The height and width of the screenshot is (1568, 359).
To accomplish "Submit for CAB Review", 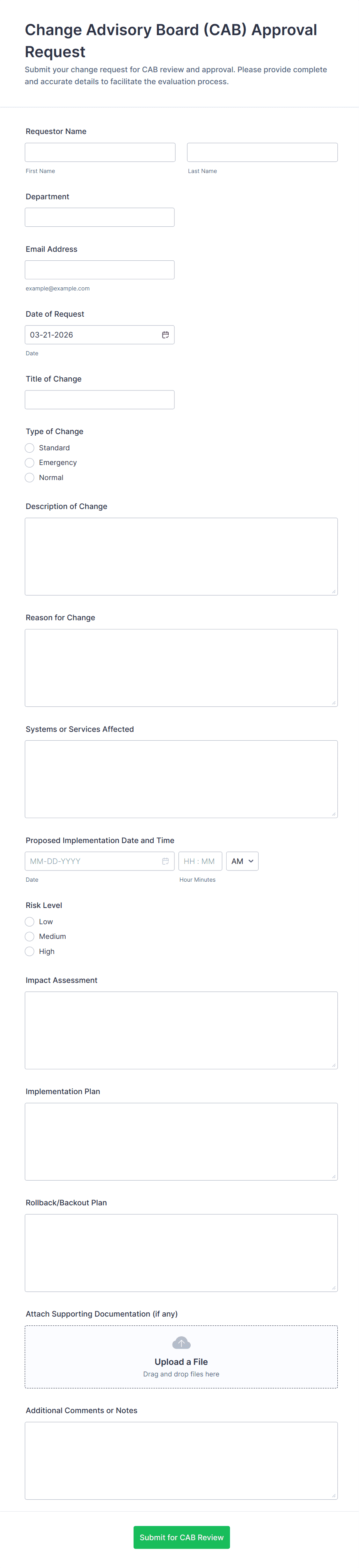I will click(181, 1537).
